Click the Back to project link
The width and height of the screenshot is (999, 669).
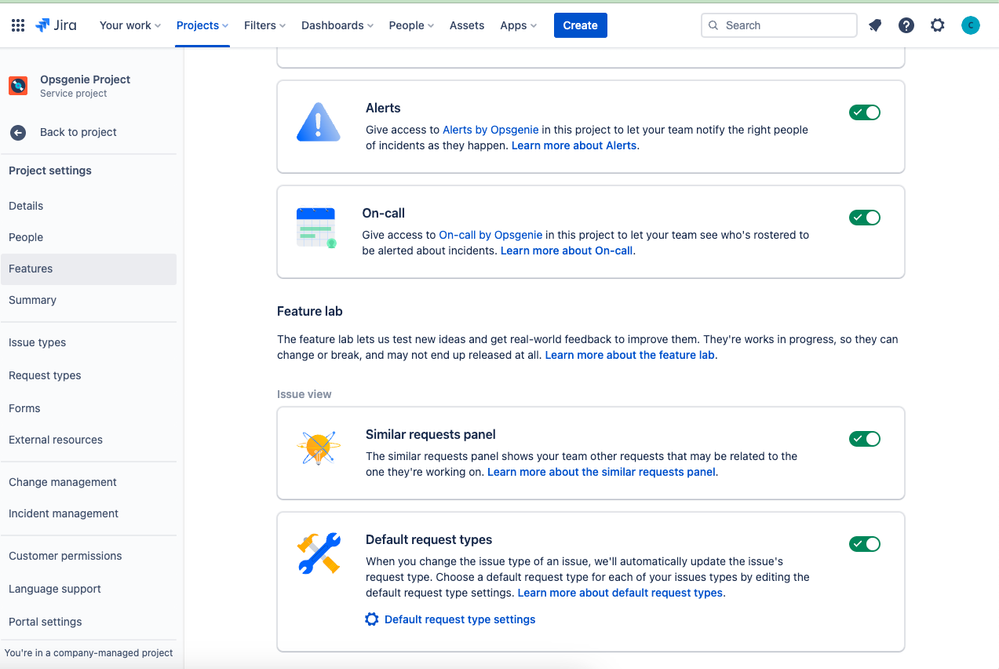(78, 133)
